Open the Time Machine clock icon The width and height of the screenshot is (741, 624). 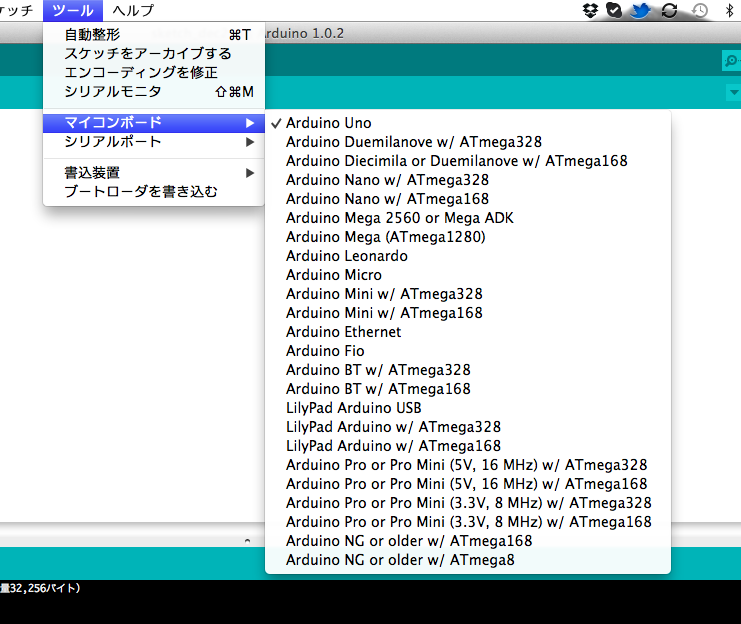(700, 10)
